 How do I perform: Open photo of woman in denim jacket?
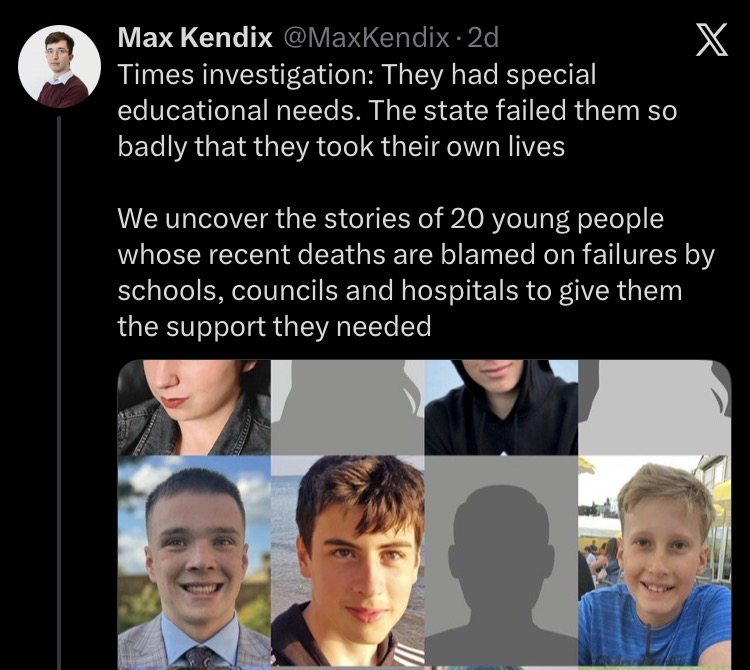(x=194, y=407)
